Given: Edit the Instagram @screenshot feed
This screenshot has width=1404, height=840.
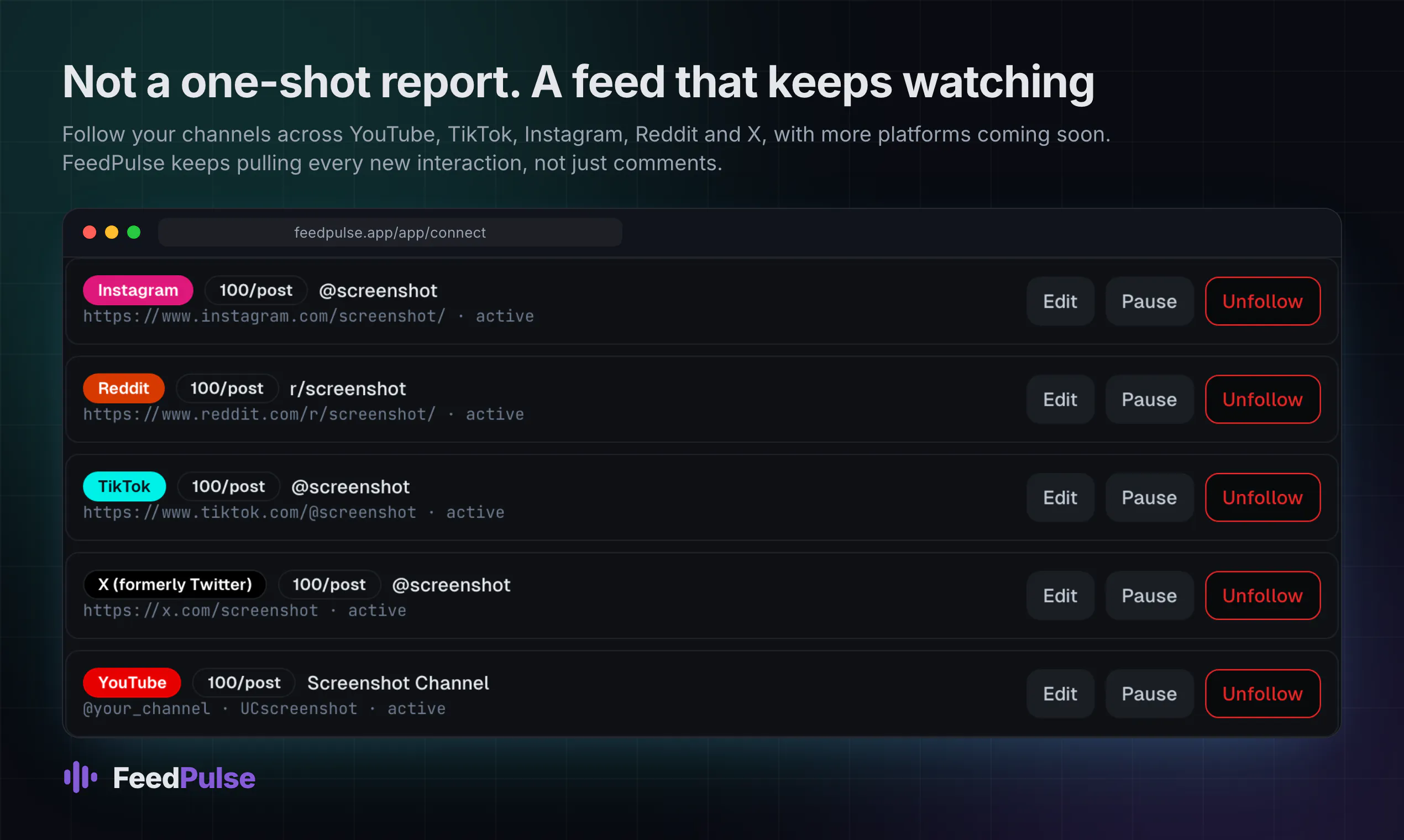Looking at the screenshot, I should coord(1060,301).
